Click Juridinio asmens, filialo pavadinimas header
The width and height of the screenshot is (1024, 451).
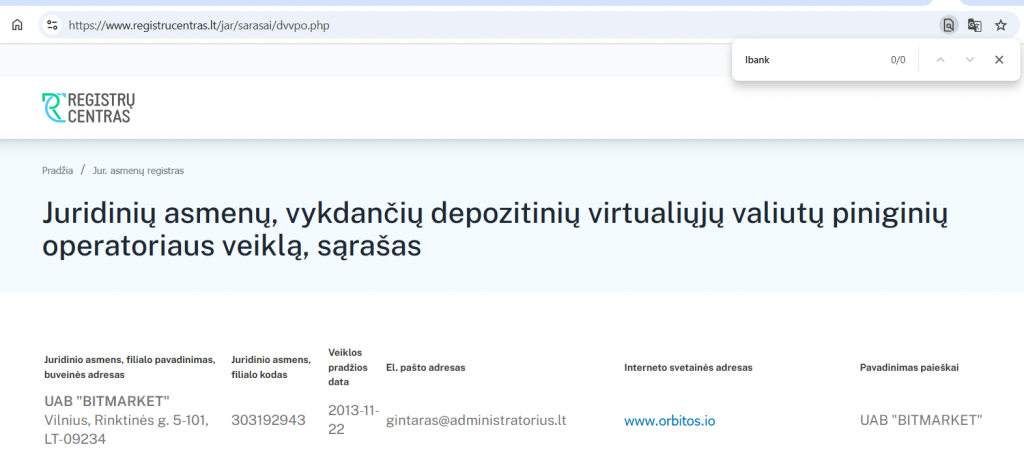(x=129, y=367)
